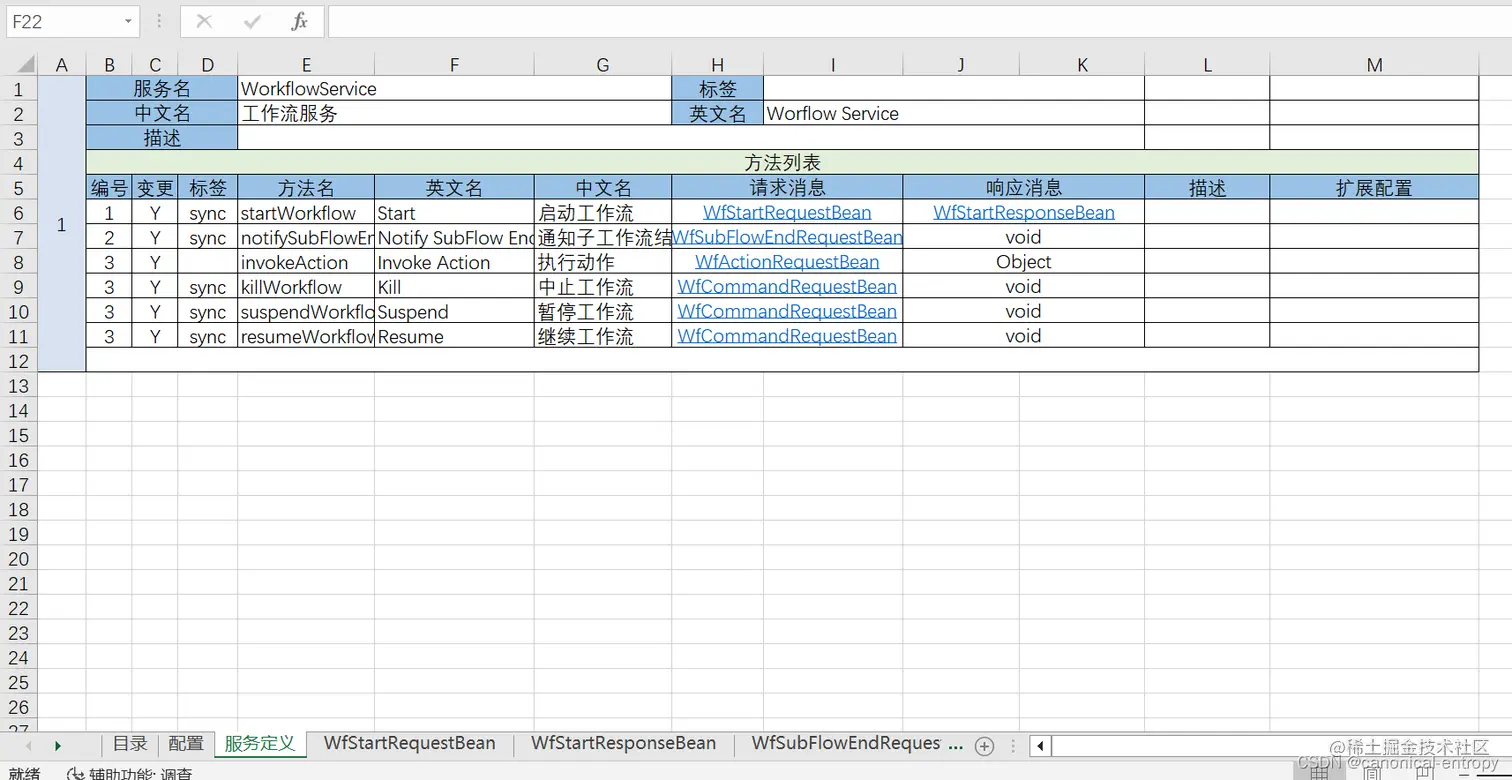Click the 执行动作 cell
The height and width of the screenshot is (780, 1512).
click(603, 262)
